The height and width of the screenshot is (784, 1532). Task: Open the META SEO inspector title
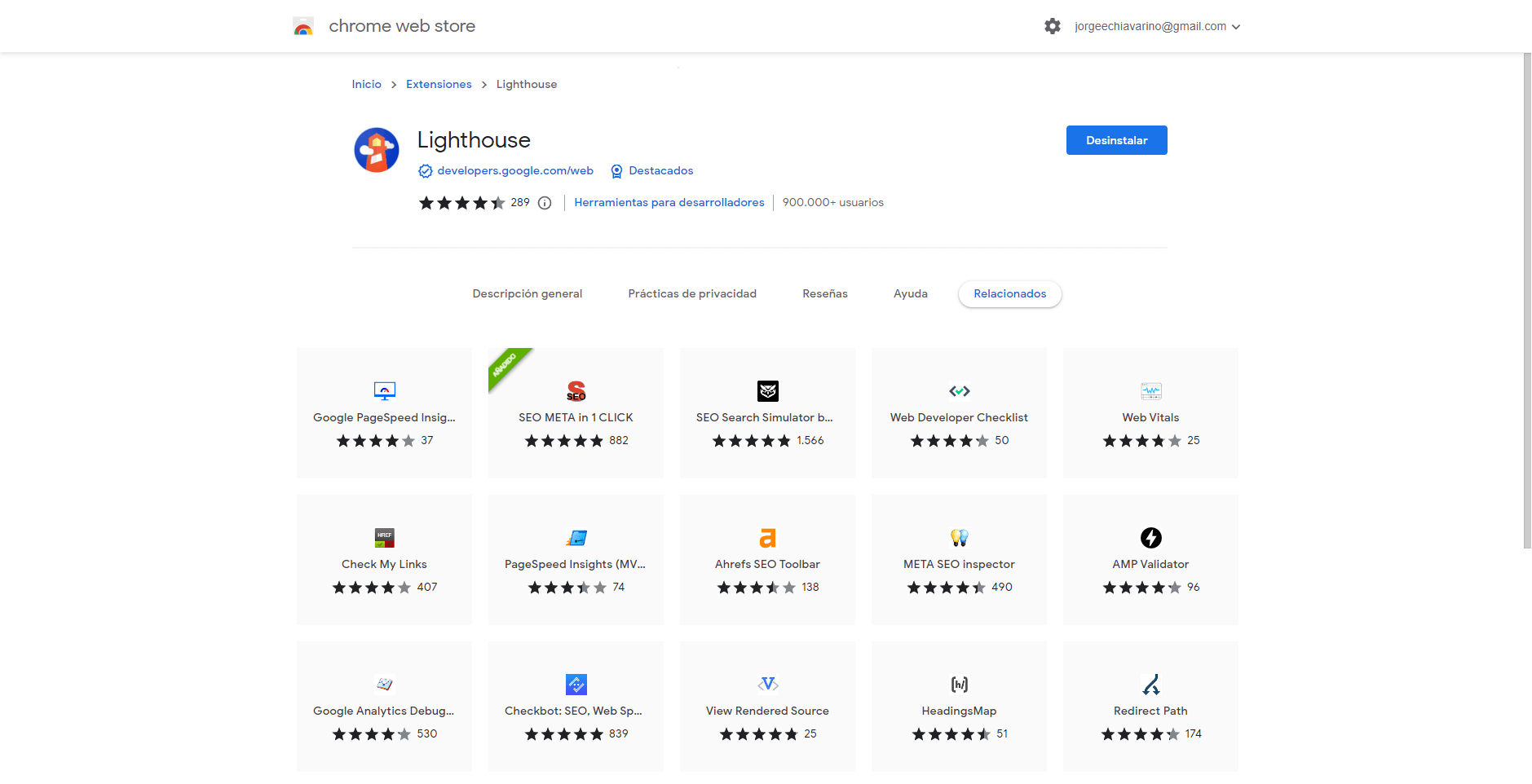(x=959, y=565)
